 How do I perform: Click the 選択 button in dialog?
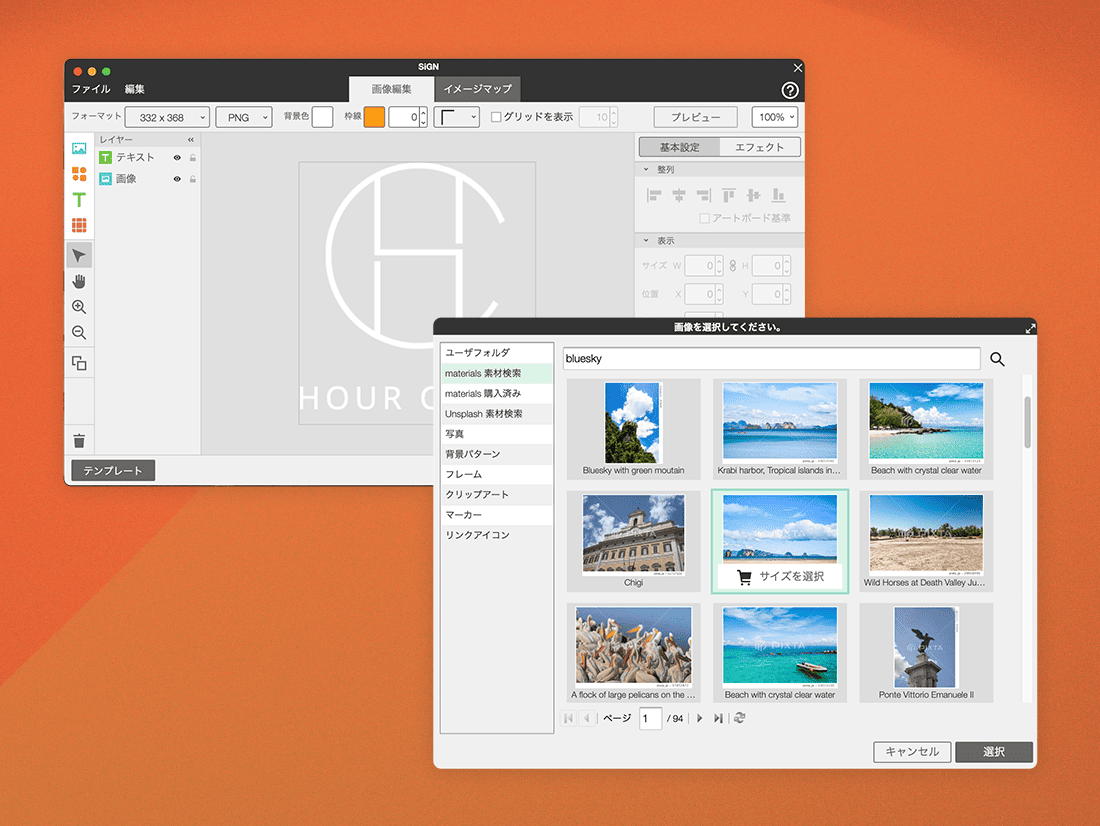pyautogui.click(x=994, y=752)
